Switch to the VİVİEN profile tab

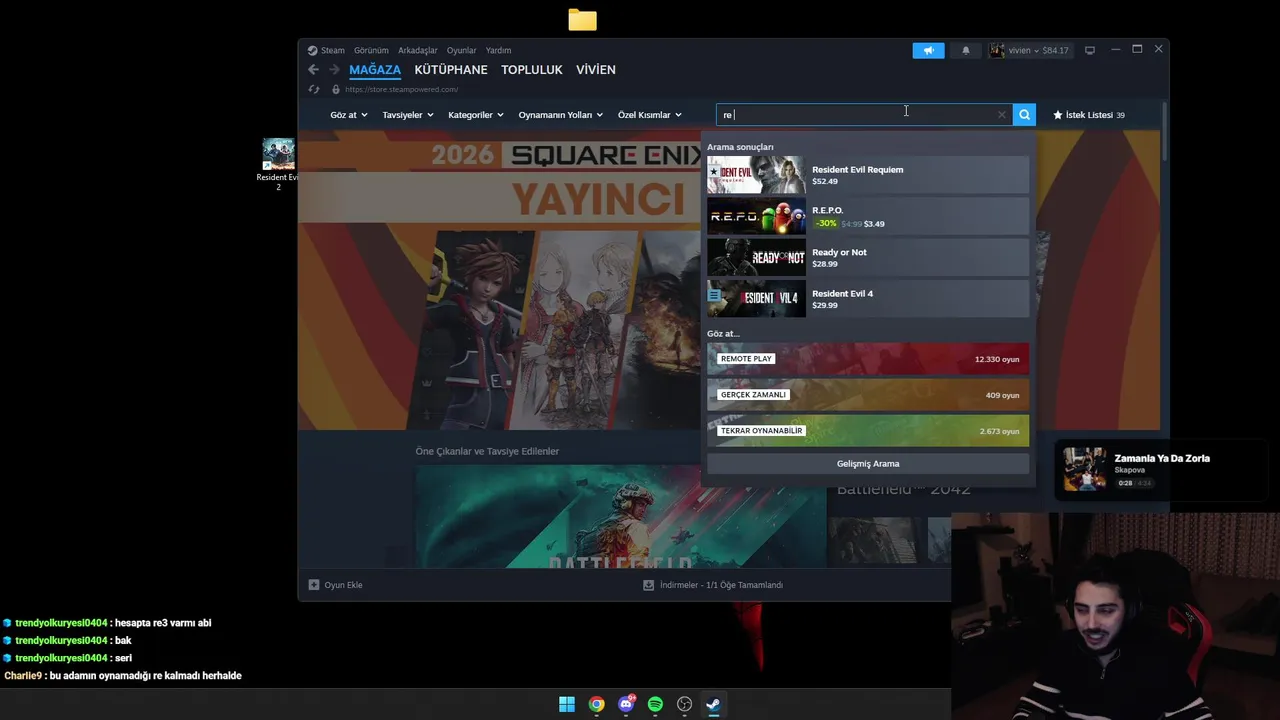(596, 70)
